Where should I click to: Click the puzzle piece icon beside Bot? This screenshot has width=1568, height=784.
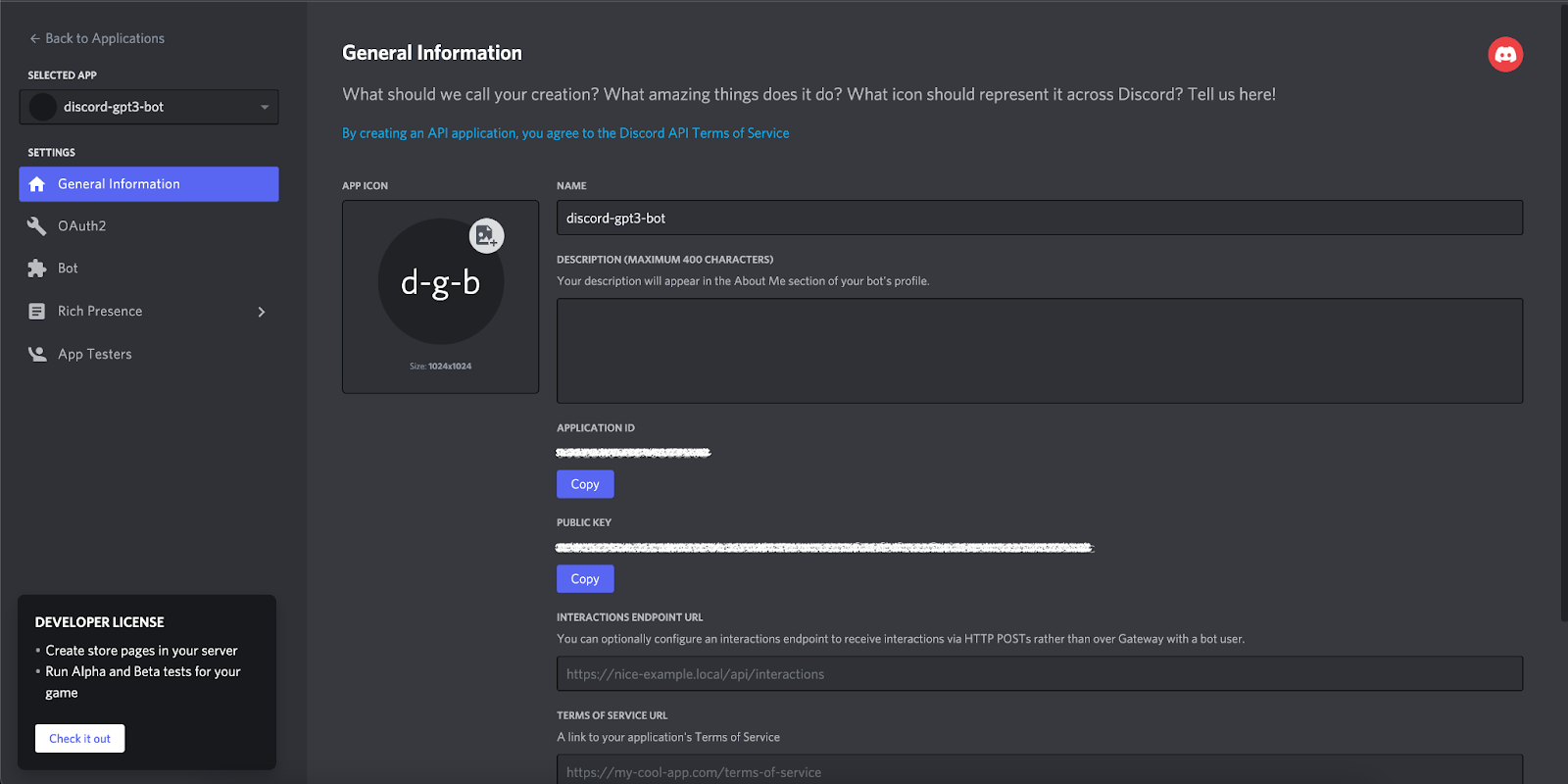tap(37, 269)
